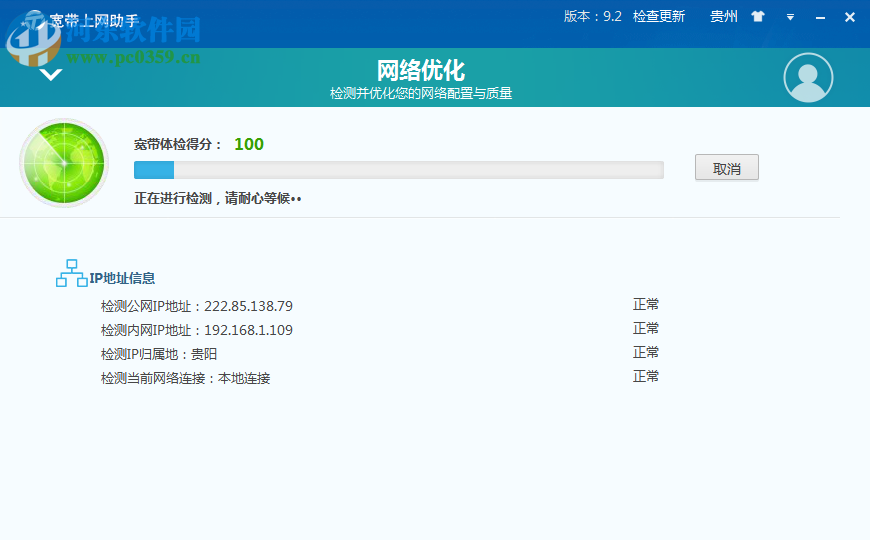
Task: Click the blue scan progress bar
Action: point(398,170)
